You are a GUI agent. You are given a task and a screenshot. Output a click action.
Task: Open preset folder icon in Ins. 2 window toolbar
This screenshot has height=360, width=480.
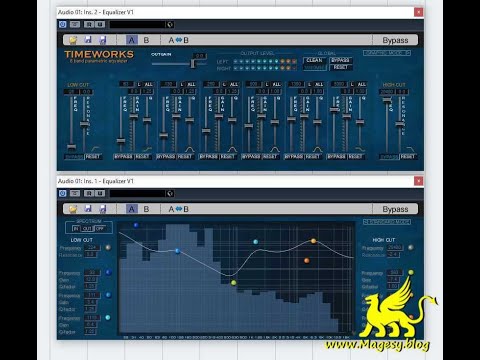[x=73, y=40]
